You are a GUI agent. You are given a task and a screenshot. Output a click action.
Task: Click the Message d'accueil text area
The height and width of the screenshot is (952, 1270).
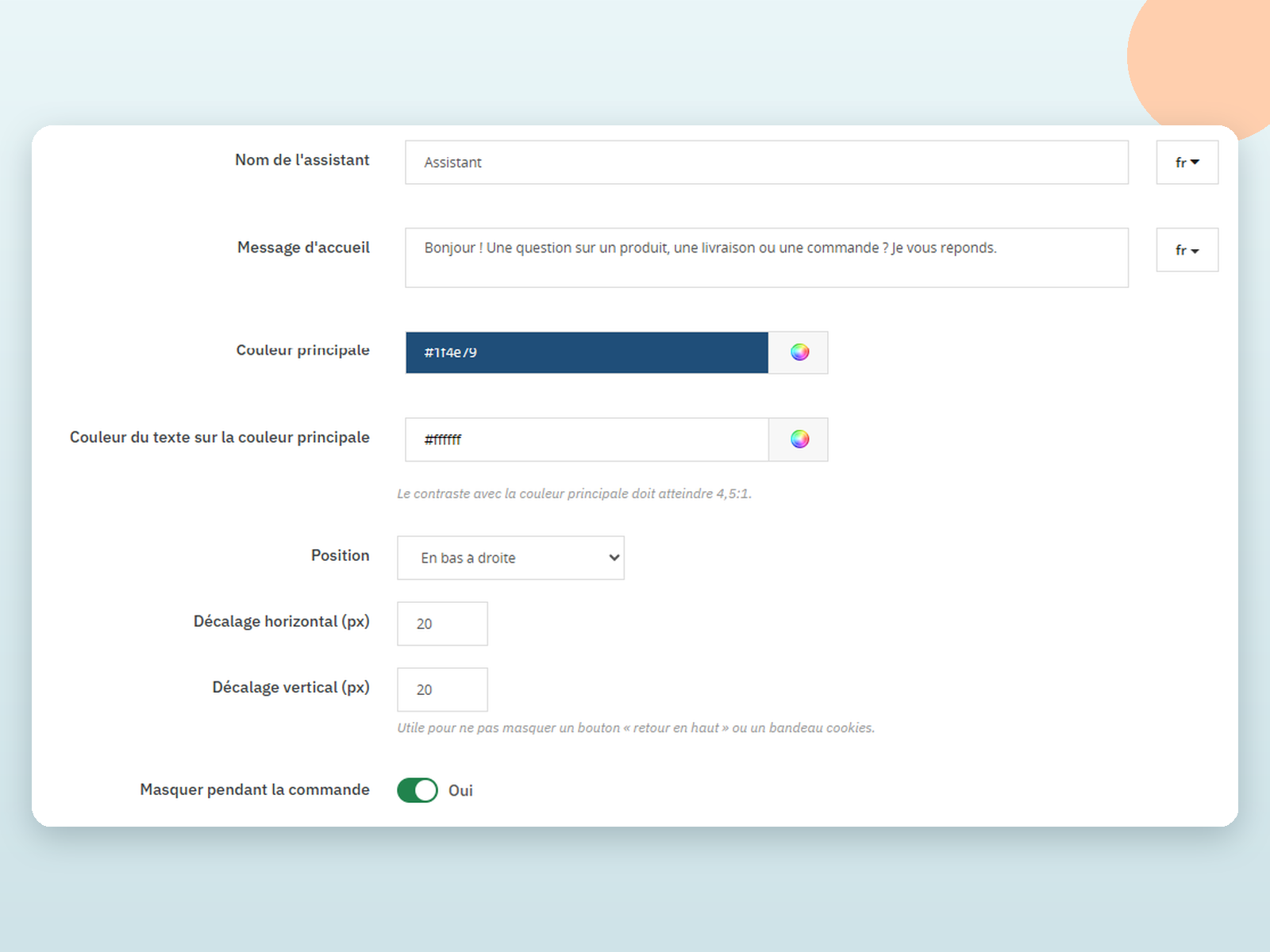tap(767, 258)
